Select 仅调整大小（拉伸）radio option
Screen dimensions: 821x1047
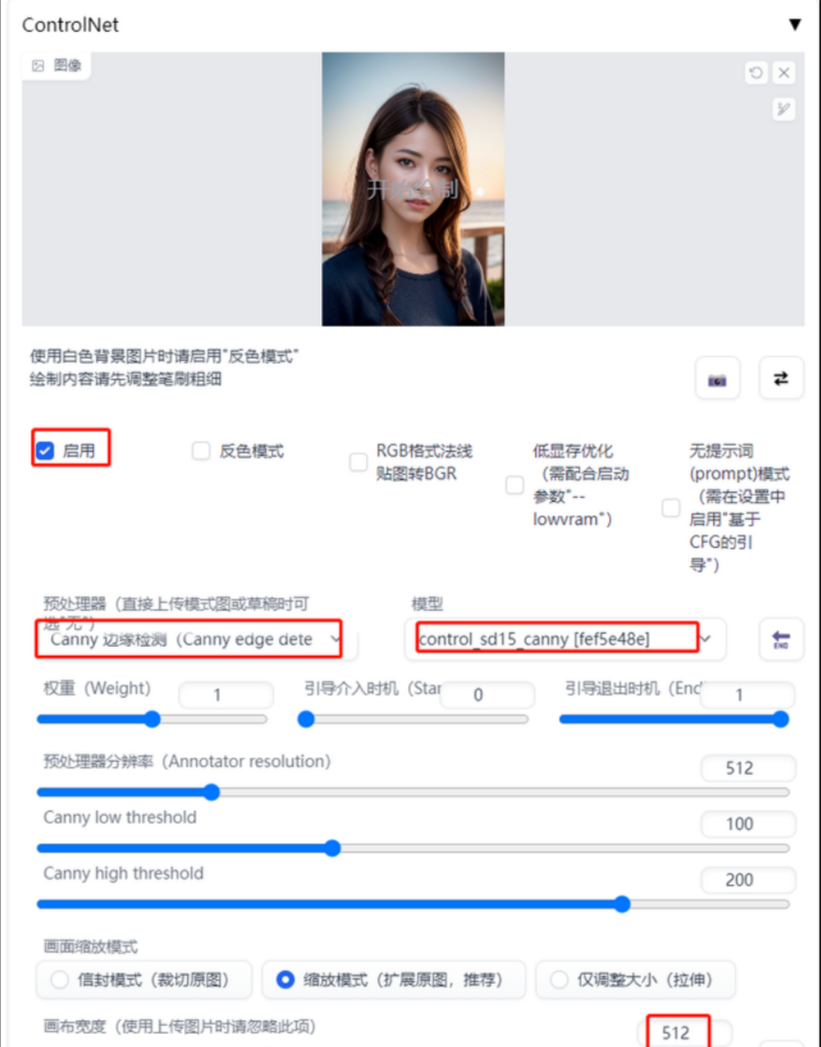click(635, 980)
